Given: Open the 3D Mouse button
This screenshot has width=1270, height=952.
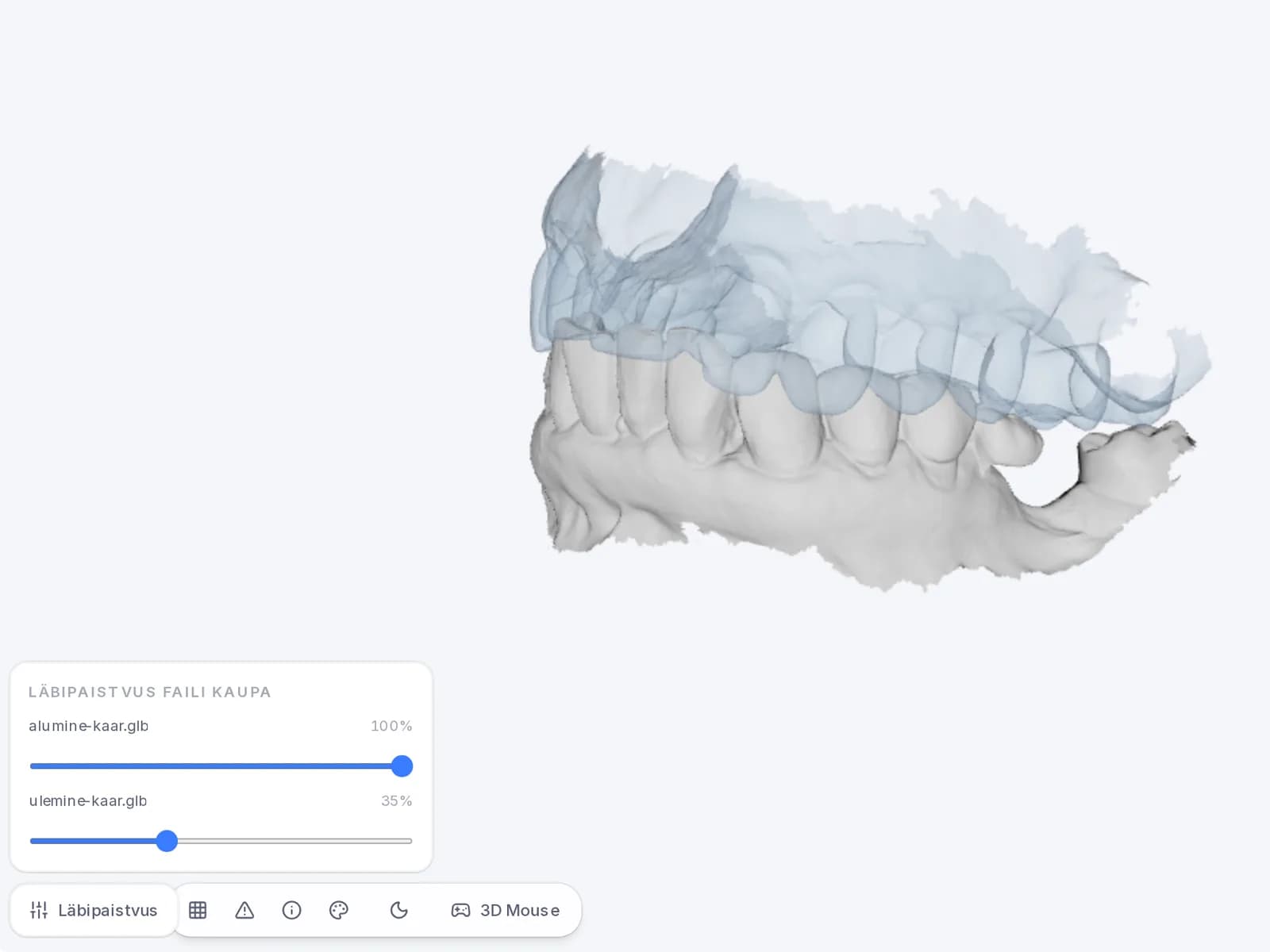Looking at the screenshot, I should tap(505, 910).
